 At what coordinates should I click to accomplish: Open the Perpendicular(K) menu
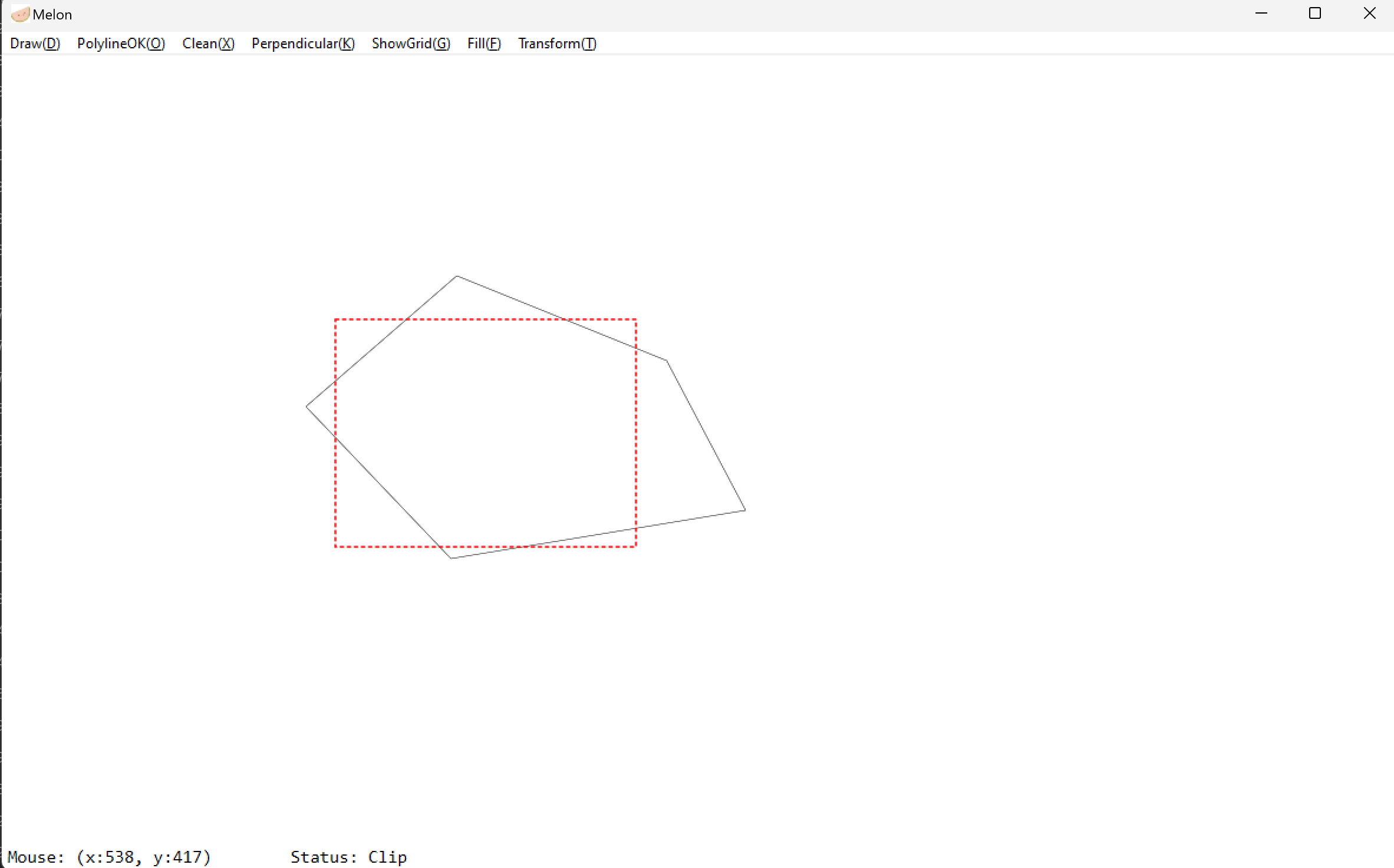(303, 44)
